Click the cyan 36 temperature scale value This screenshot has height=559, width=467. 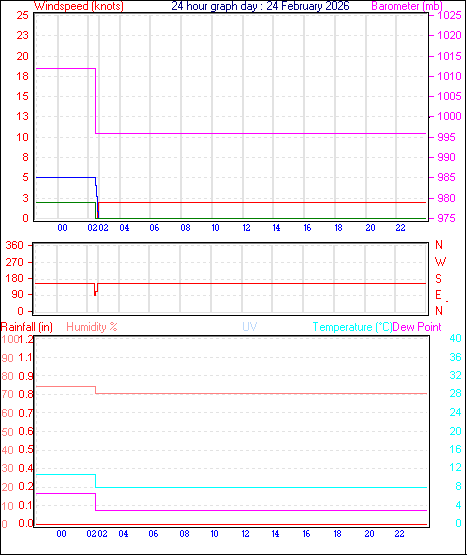tap(455, 357)
